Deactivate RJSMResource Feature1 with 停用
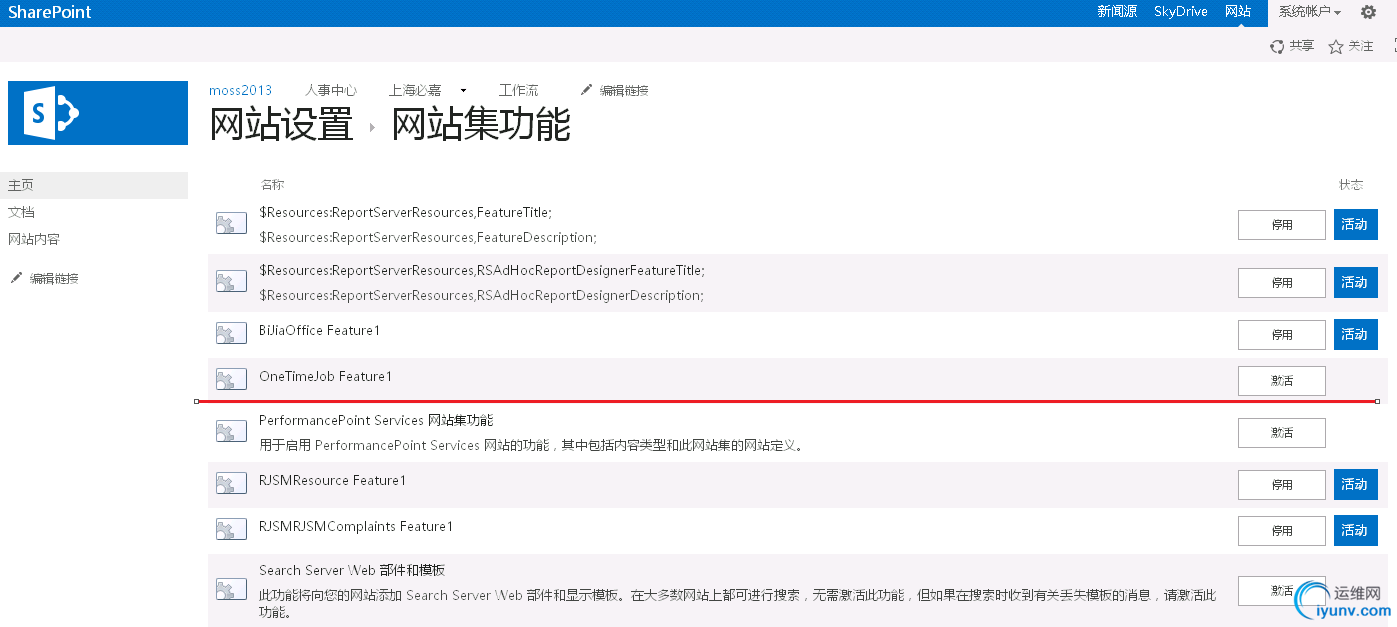Viewport: 1397px width, 627px height. click(x=1282, y=485)
